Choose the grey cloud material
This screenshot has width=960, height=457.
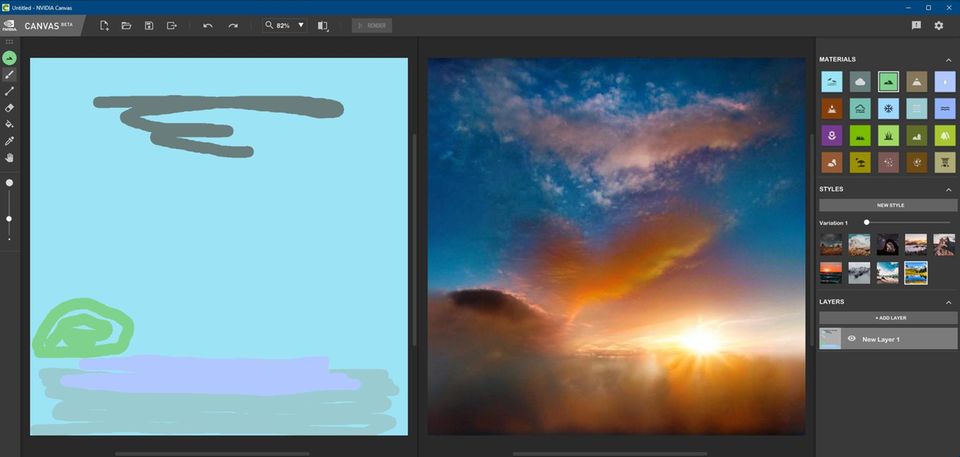pyautogui.click(x=860, y=81)
